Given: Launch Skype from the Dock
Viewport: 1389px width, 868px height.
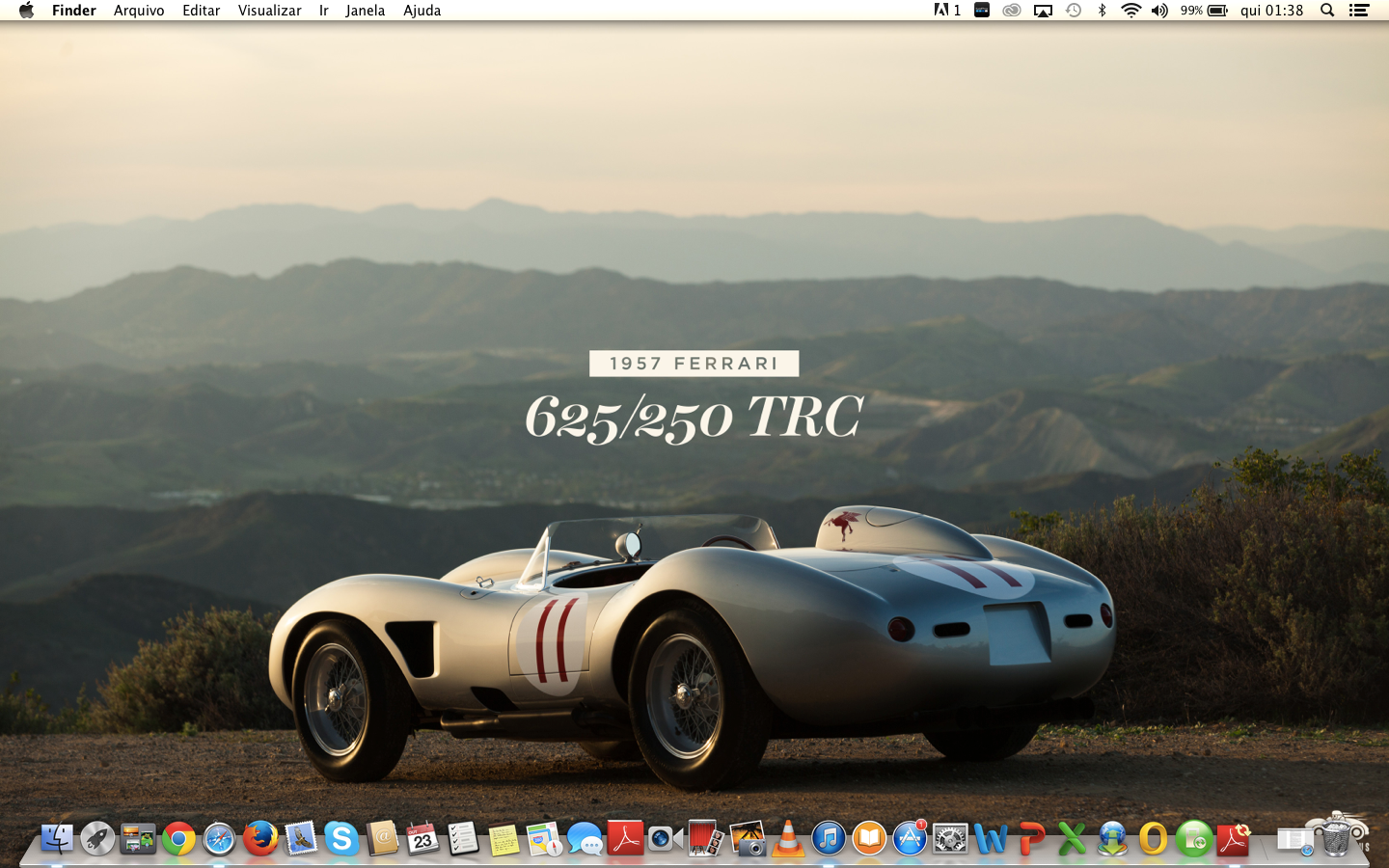Looking at the screenshot, I should pos(341,838).
